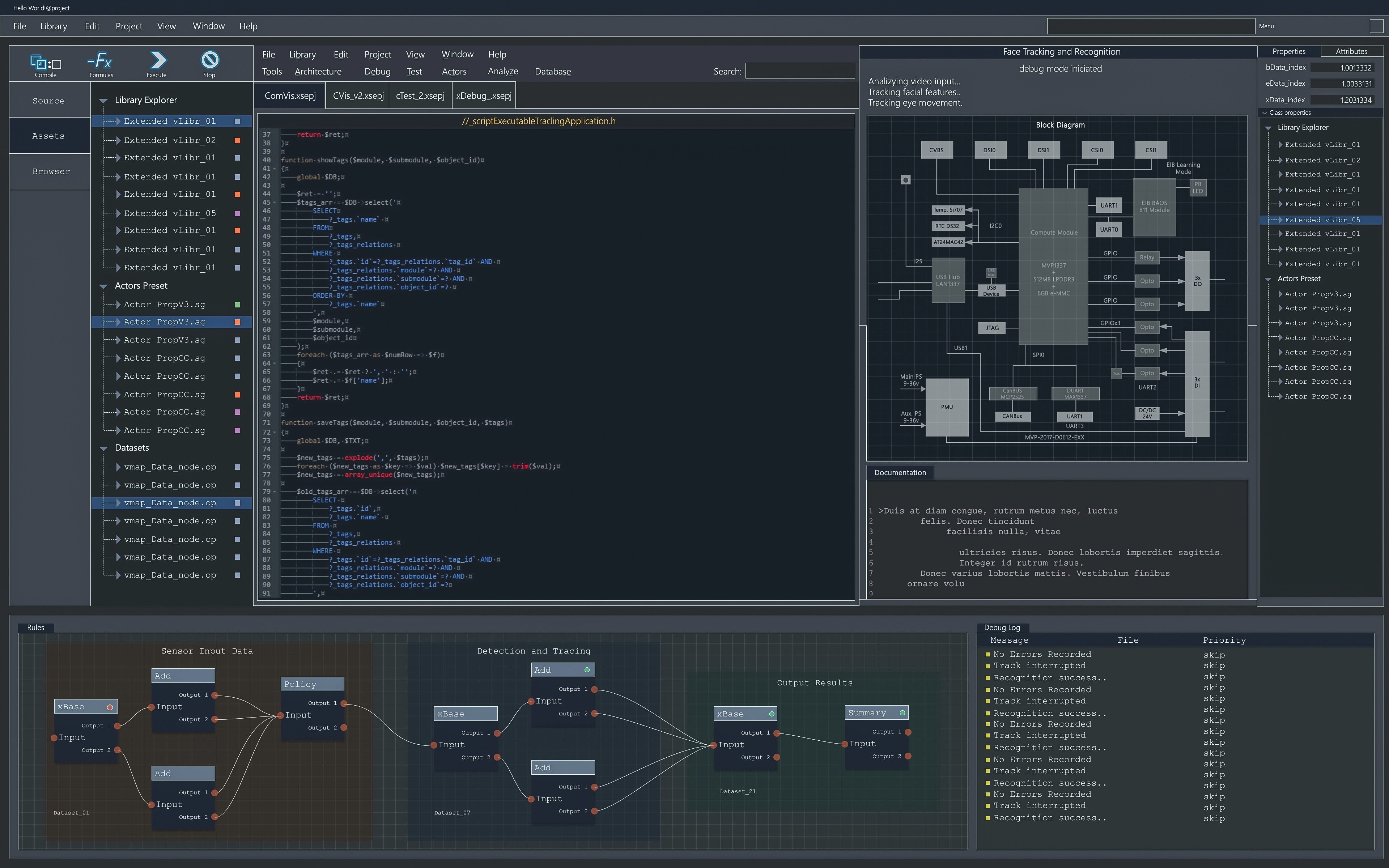The width and height of the screenshot is (1389, 868).
Task: Open the Attributes panel tab
Action: (1351, 52)
